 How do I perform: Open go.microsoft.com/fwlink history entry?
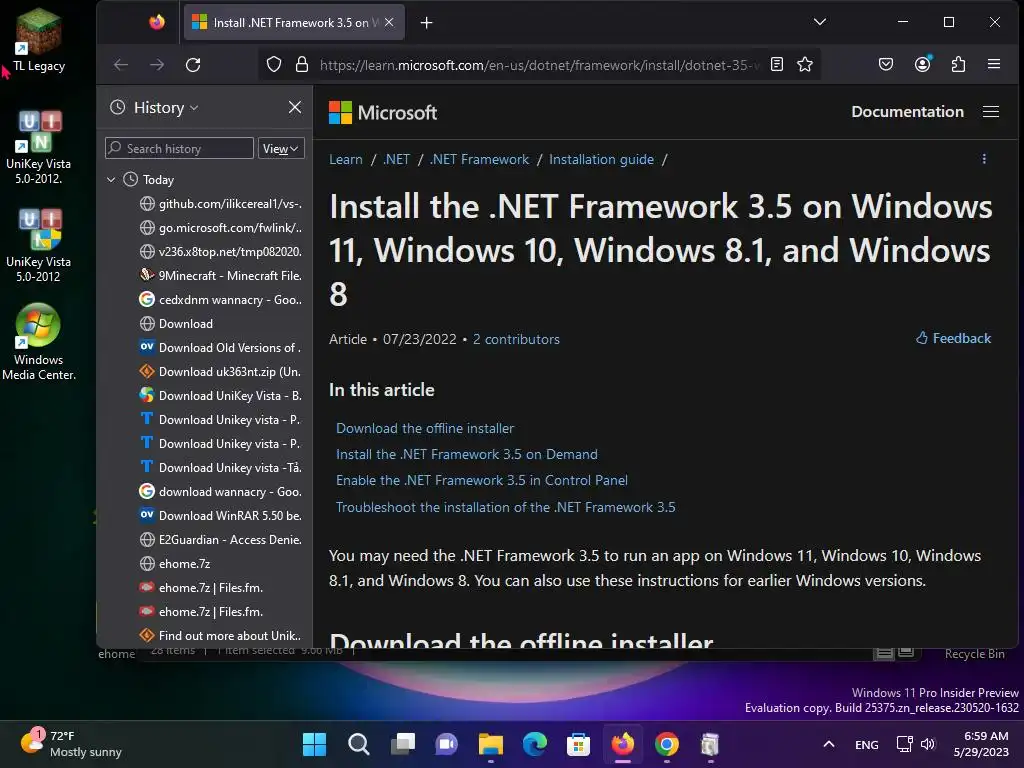coord(221,228)
